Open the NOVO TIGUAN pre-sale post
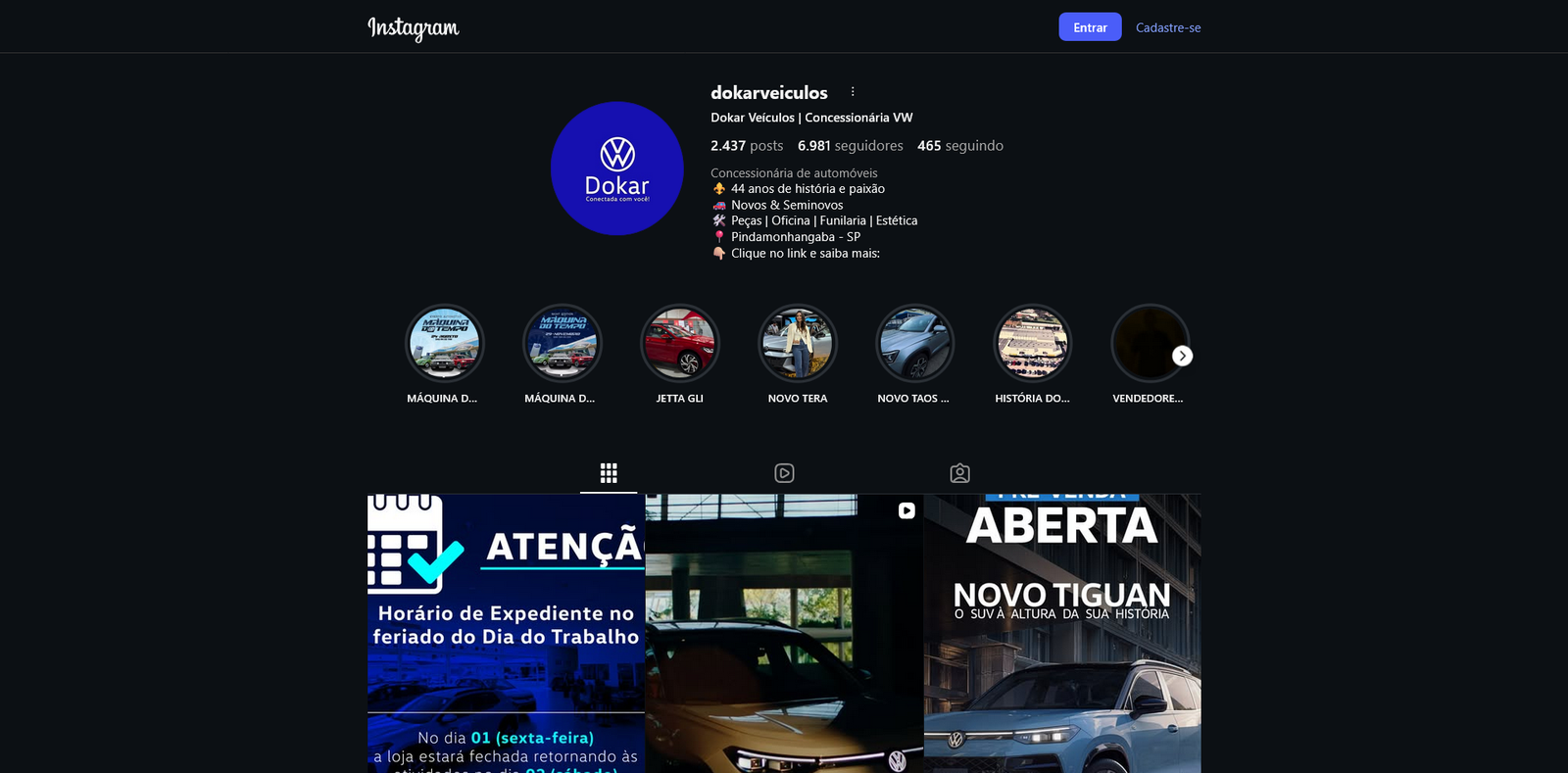This screenshot has width=1568, height=773. [1062, 634]
